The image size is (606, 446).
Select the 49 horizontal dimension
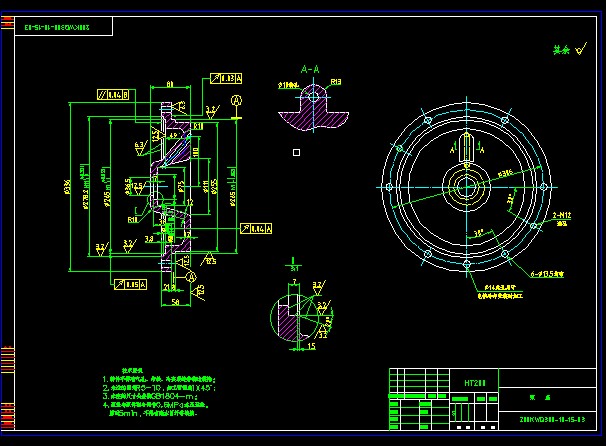[x=174, y=136]
